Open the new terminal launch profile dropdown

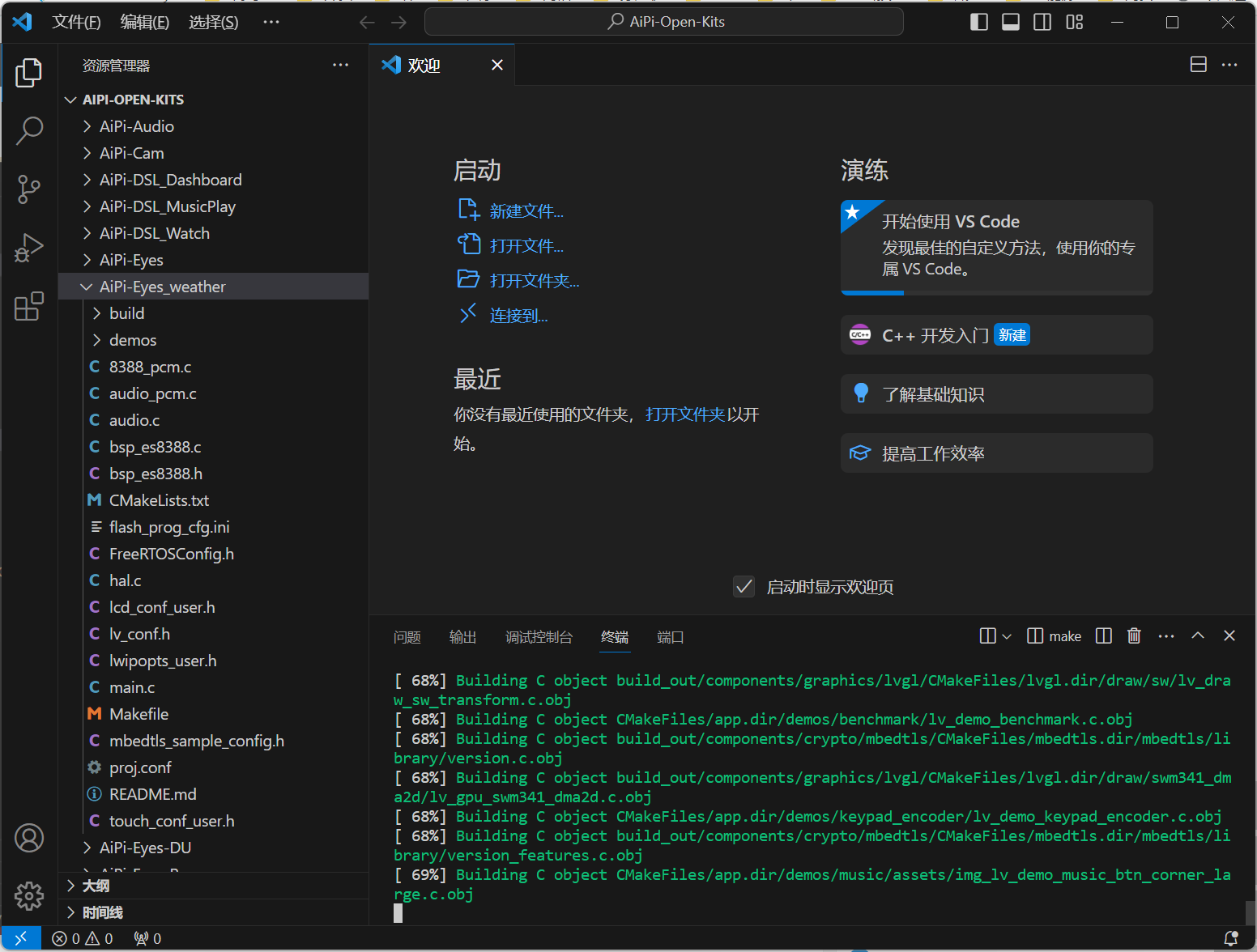tap(1007, 636)
